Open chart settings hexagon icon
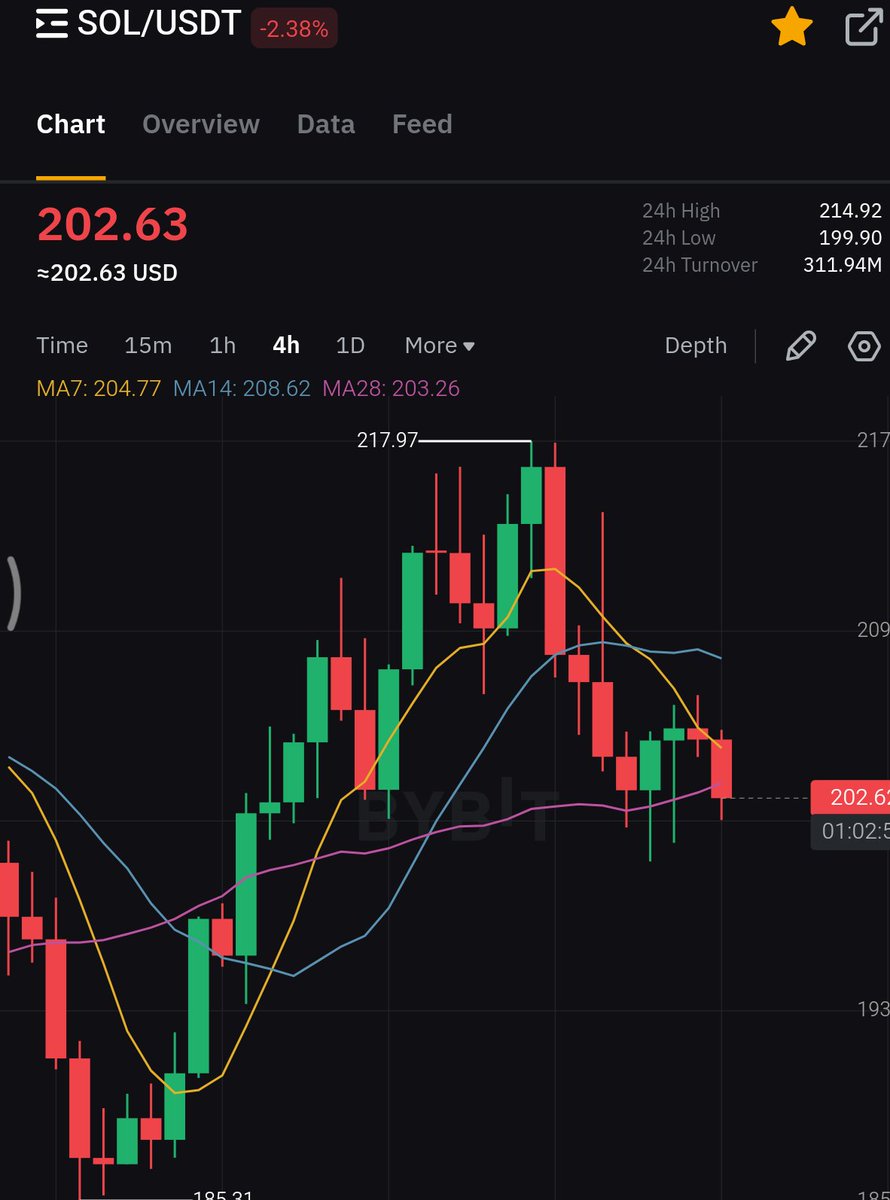This screenshot has height=1200, width=890. click(x=864, y=346)
